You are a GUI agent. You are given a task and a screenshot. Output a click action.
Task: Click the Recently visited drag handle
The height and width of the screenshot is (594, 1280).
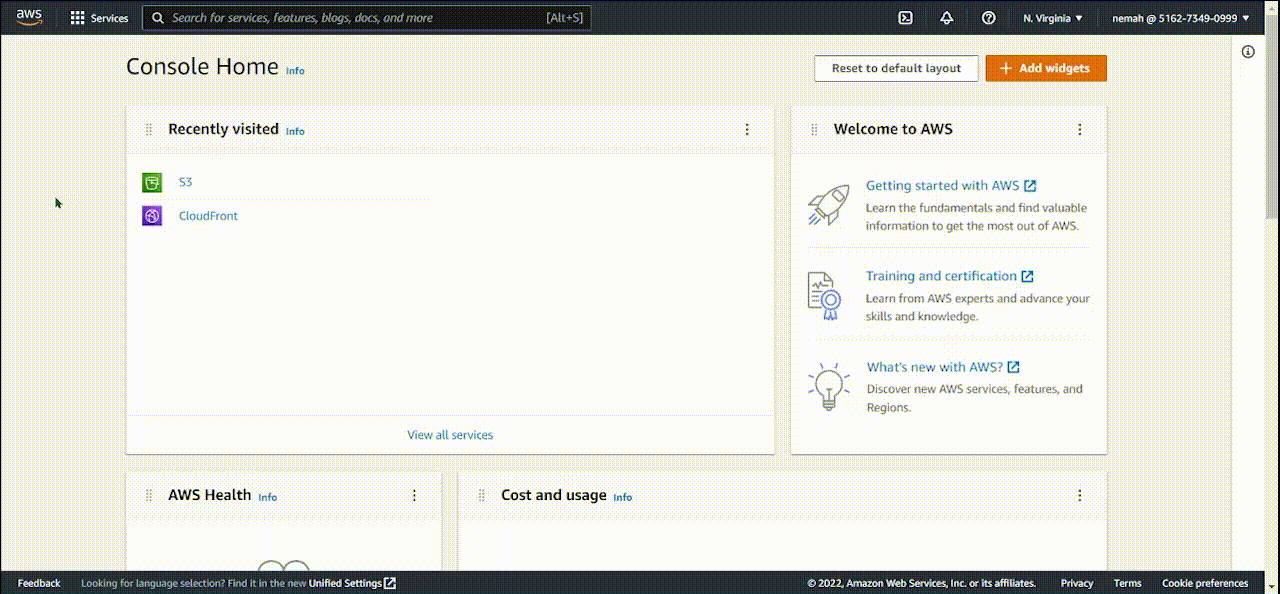point(149,129)
